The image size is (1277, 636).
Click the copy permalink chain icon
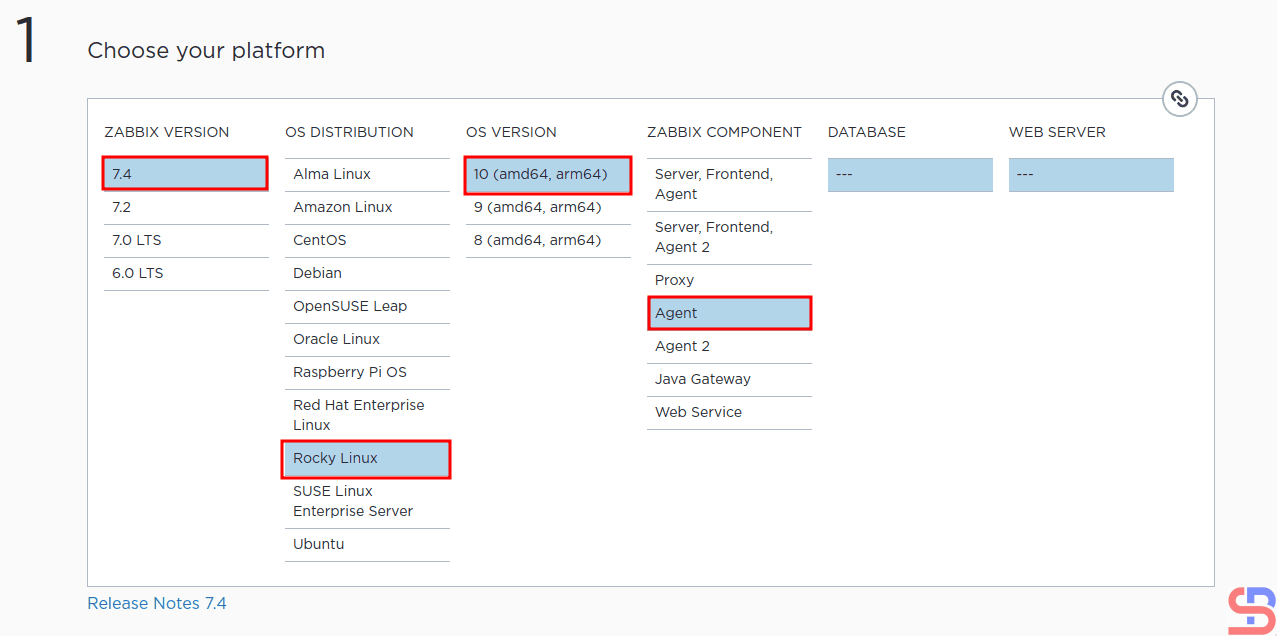click(x=1179, y=99)
